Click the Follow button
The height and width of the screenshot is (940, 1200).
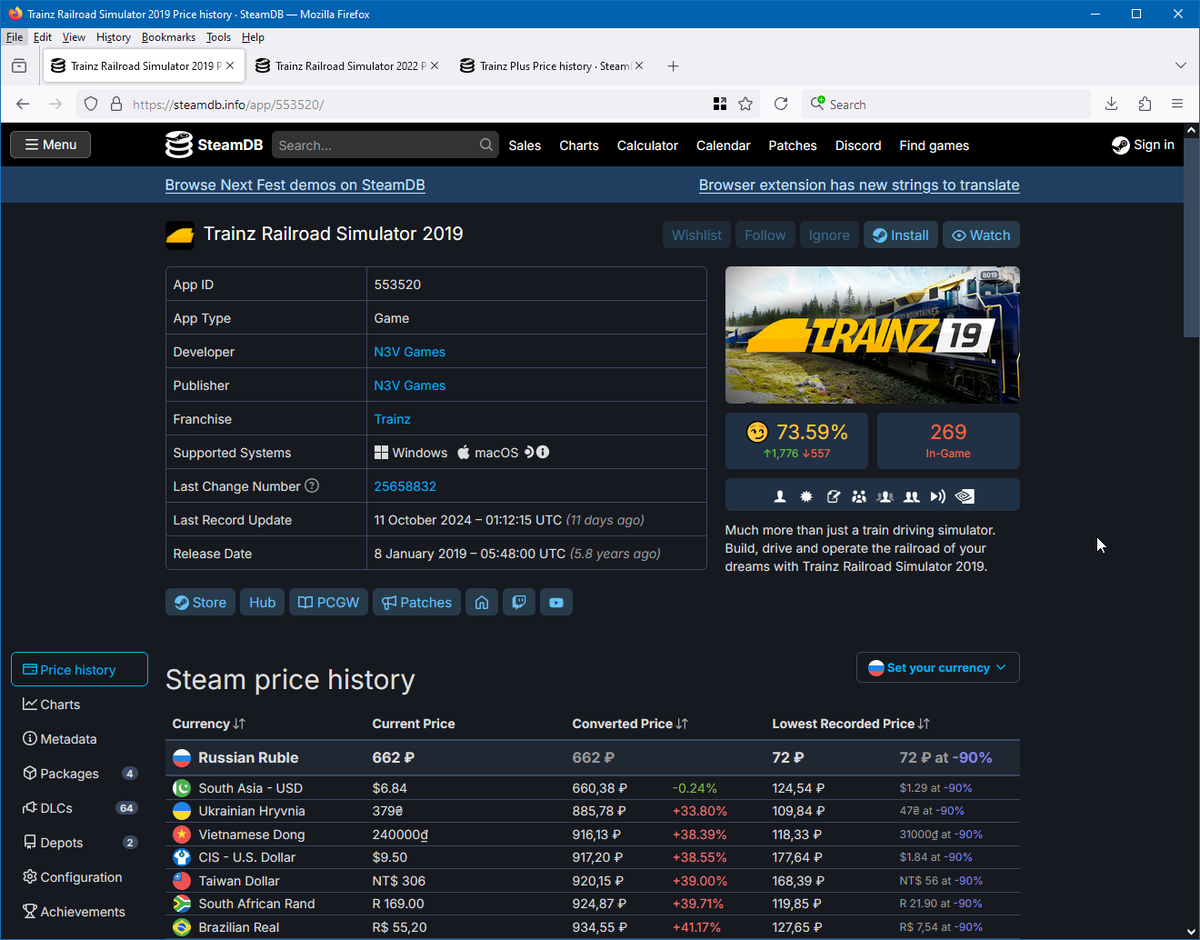point(765,235)
